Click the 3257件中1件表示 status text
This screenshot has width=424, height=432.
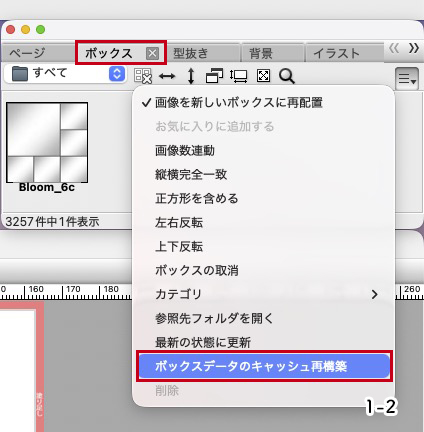tap(52, 222)
